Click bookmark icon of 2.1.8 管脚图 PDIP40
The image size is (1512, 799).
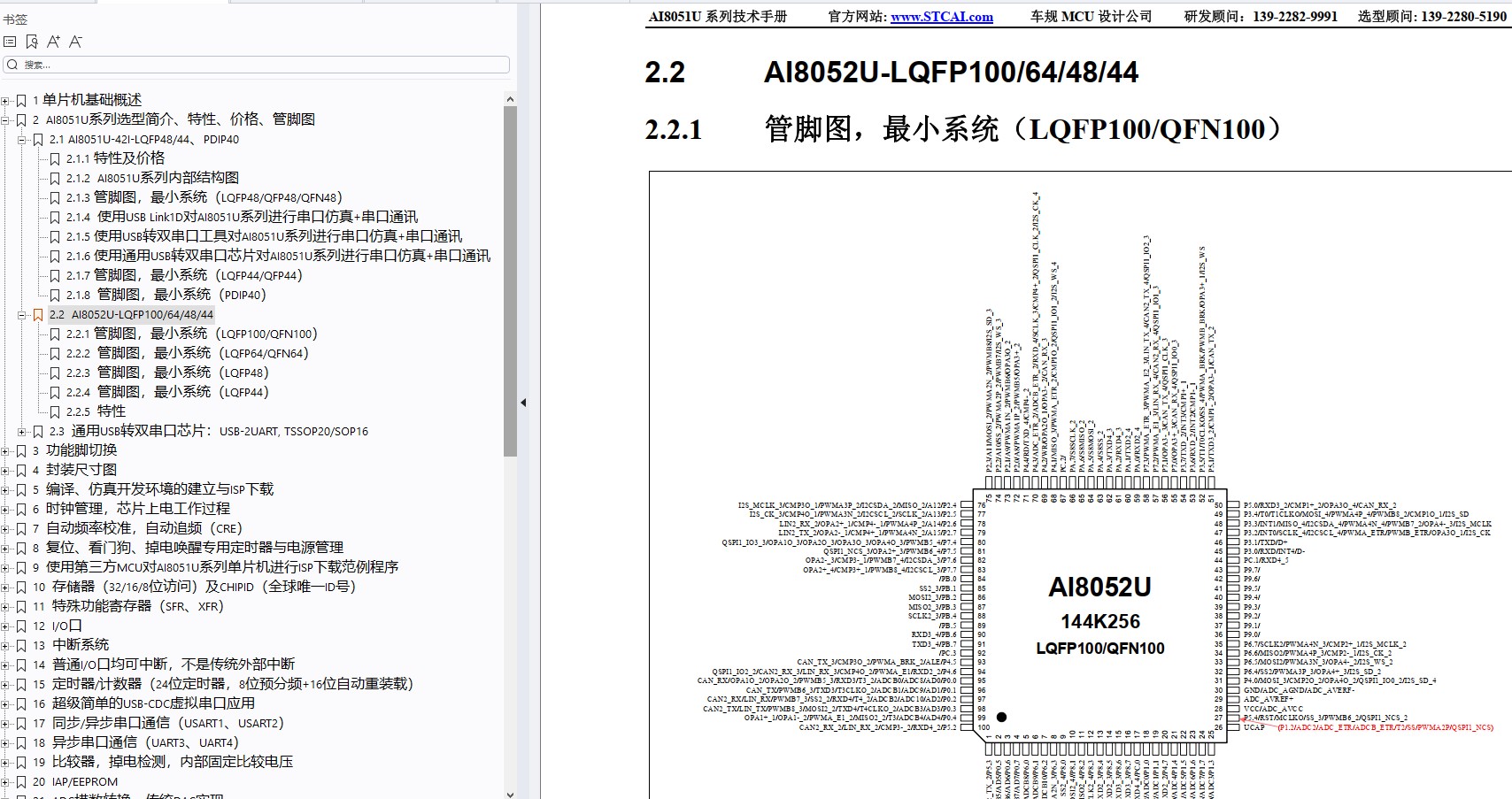pyautogui.click(x=55, y=295)
